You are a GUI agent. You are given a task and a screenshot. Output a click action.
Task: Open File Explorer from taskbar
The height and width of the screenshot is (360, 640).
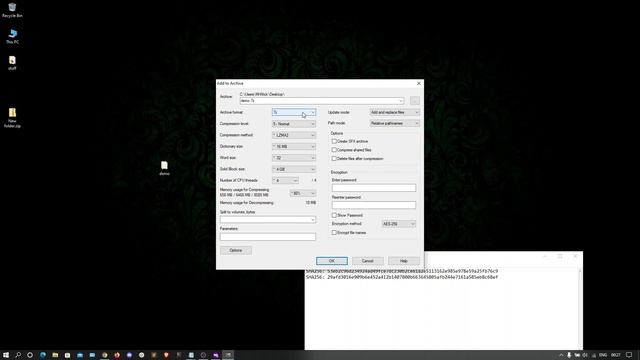55,355
